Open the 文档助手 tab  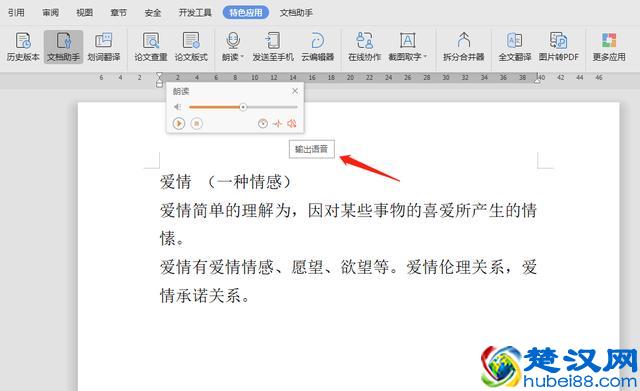tap(296, 13)
